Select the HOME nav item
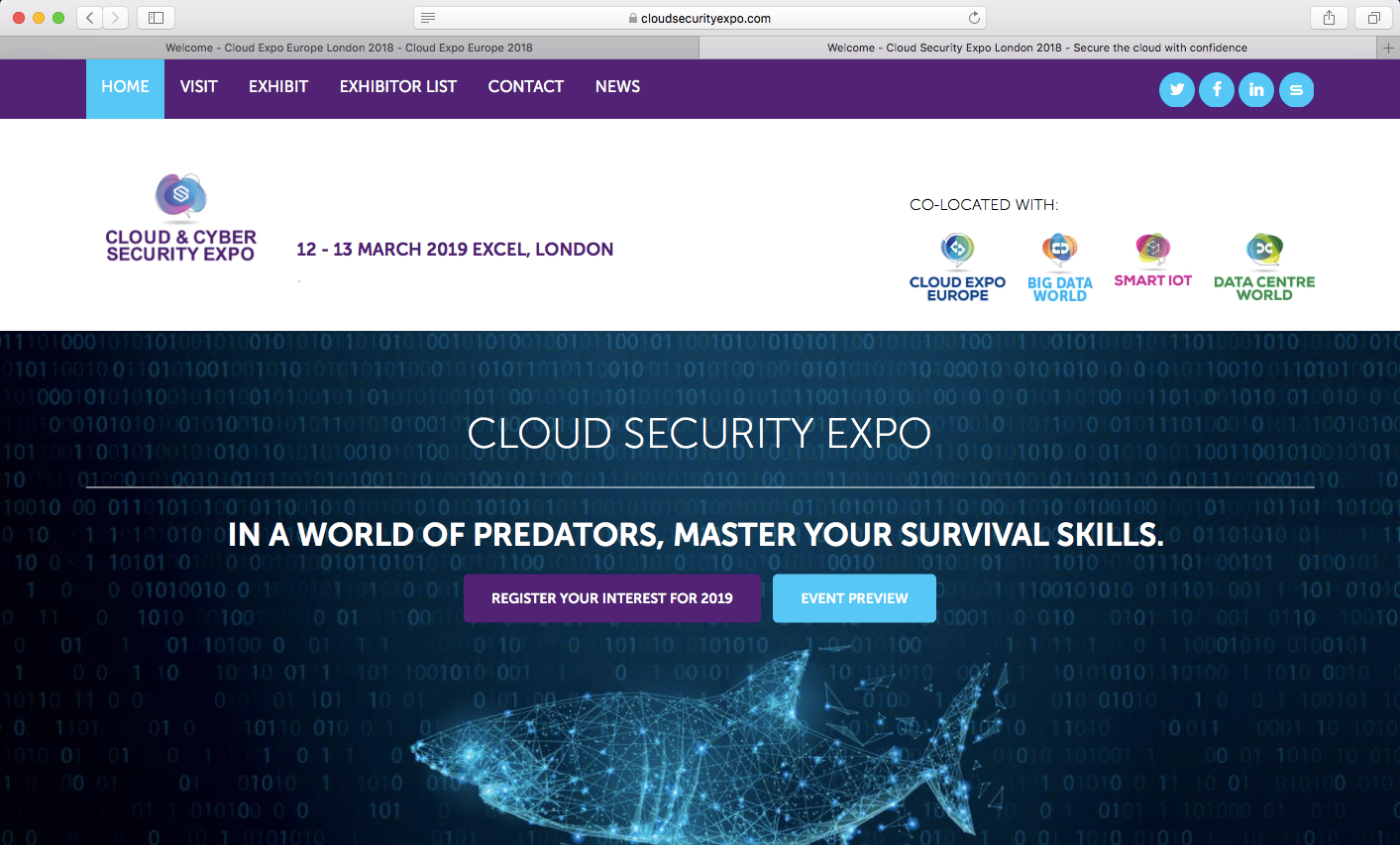Image resolution: width=1400 pixels, height=845 pixels. [x=125, y=88]
